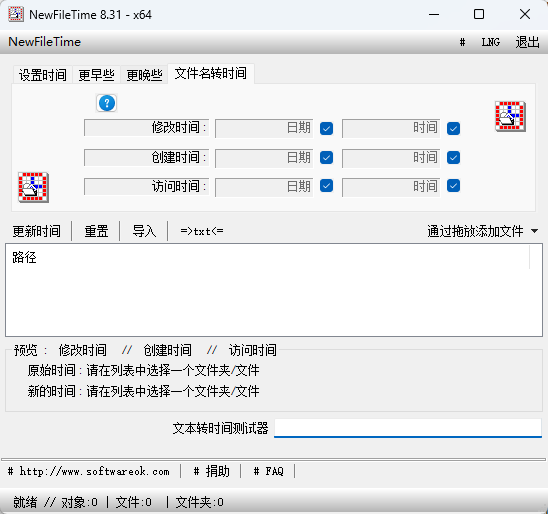Click the 导入 button
548x514 pixels.
pyautogui.click(x=144, y=231)
